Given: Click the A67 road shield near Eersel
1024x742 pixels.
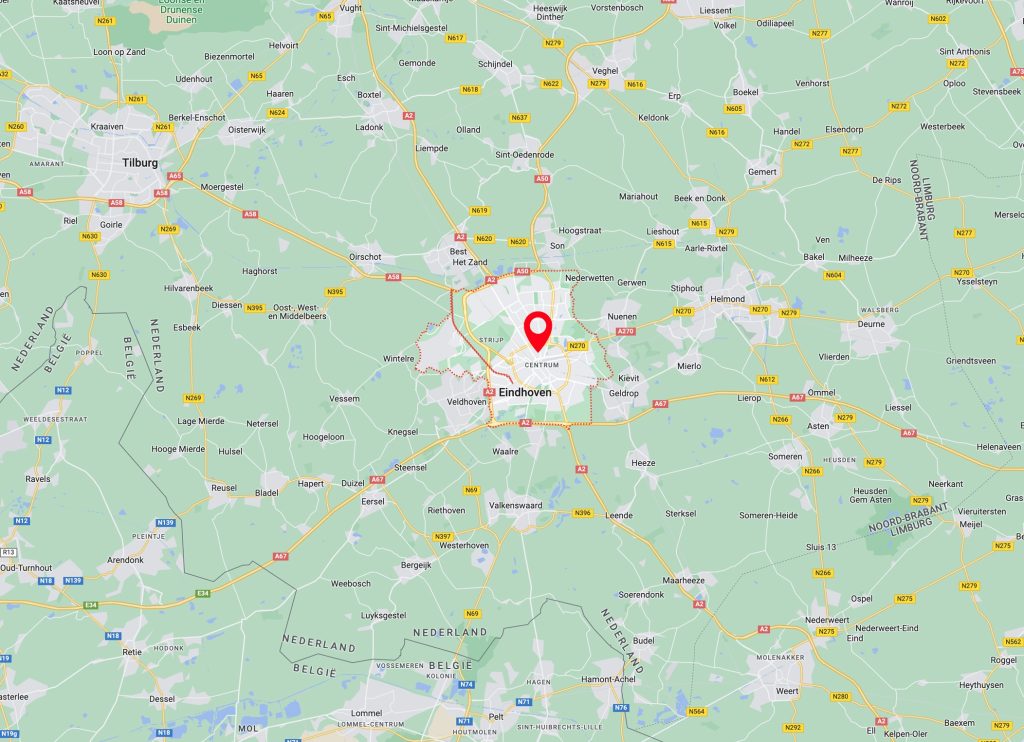Looking at the screenshot, I should tap(377, 479).
